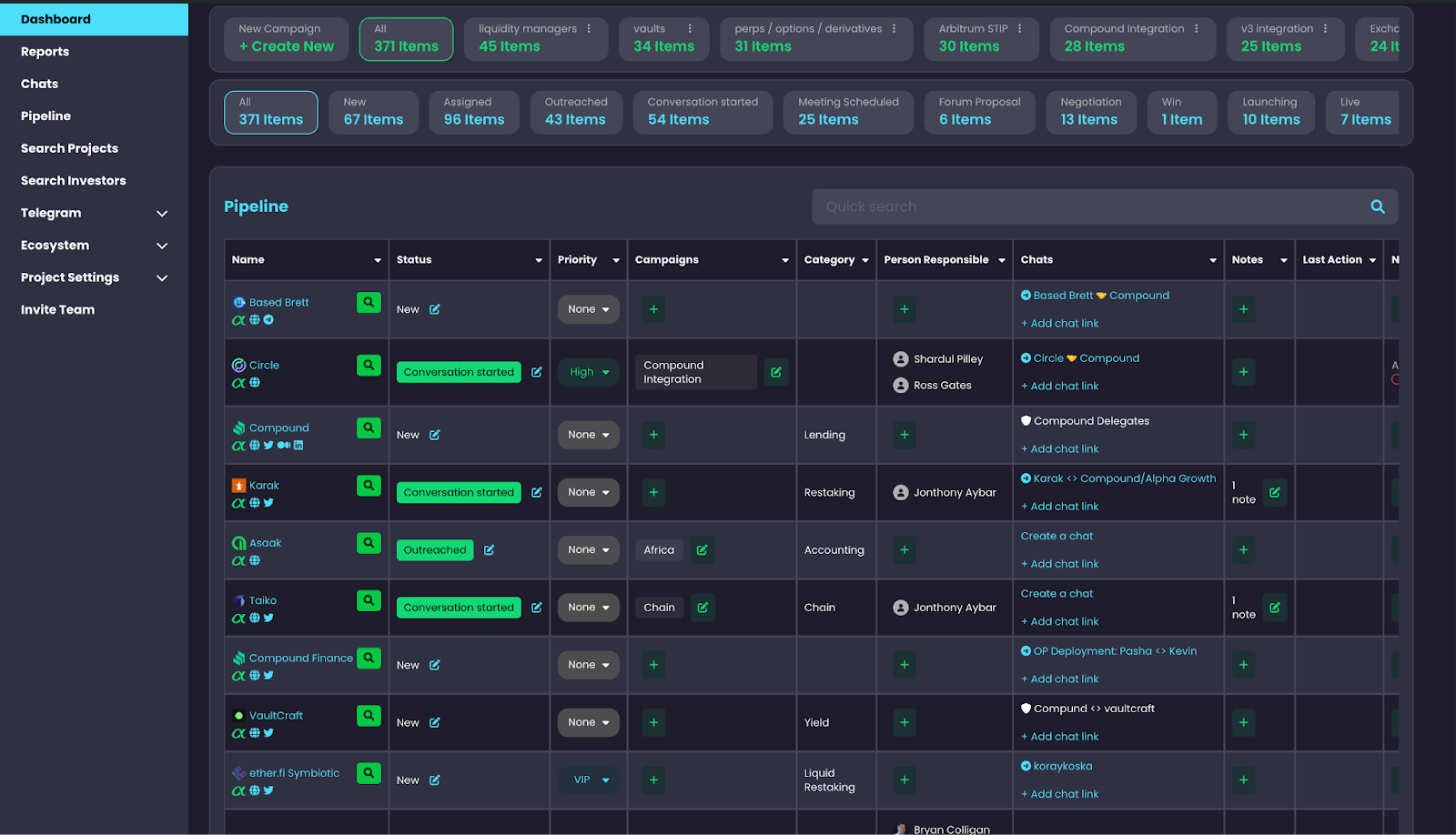Select v3 integration campaign tab
1456x835 pixels.
tap(1285, 39)
